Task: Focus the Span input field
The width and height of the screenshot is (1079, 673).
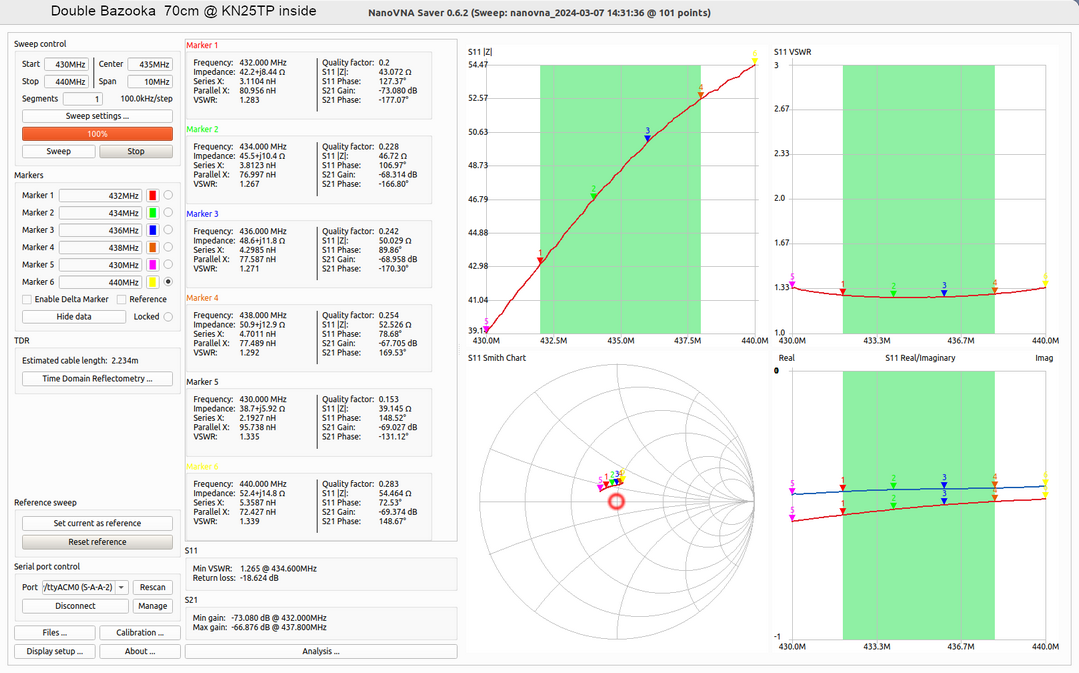Action: [x=150, y=82]
